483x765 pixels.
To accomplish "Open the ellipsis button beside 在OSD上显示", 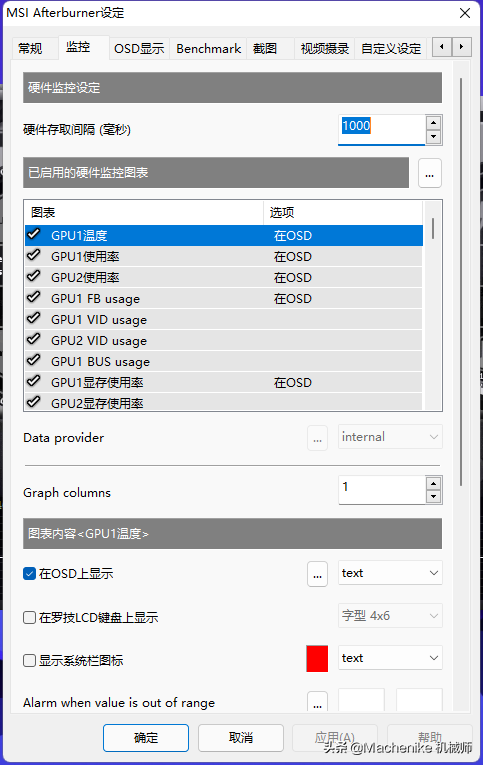I will click(318, 574).
